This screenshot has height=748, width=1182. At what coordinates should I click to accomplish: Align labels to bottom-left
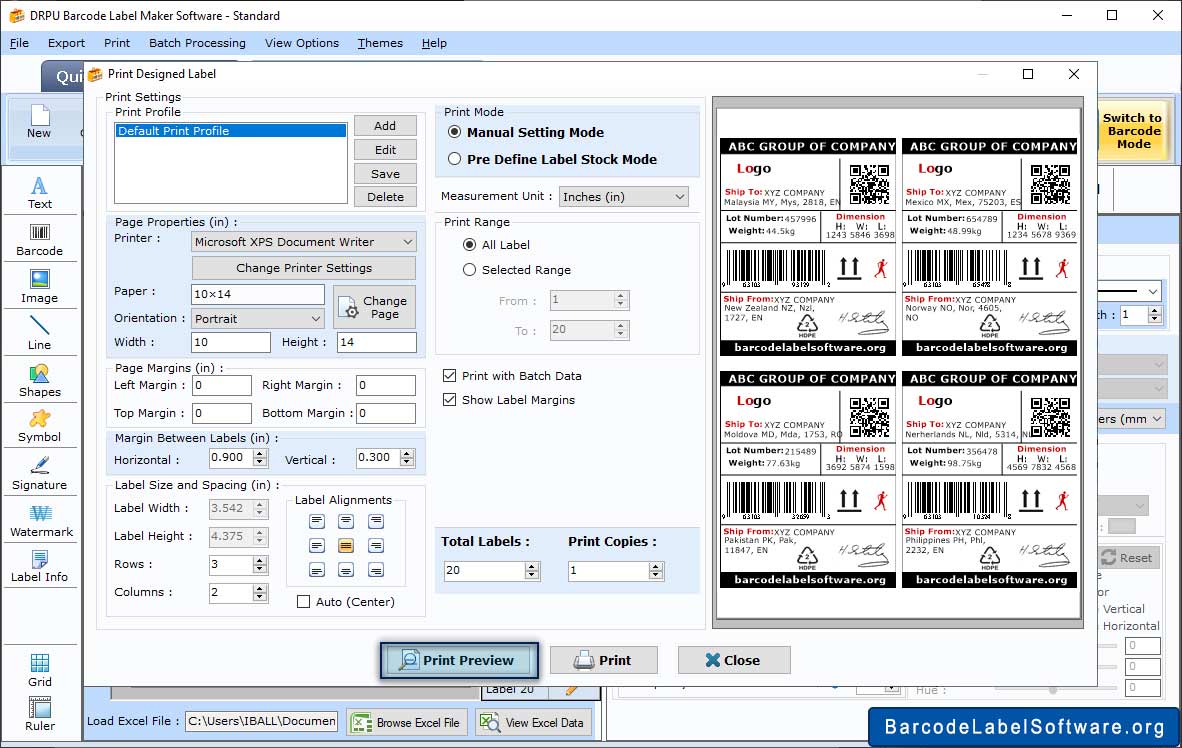click(317, 570)
